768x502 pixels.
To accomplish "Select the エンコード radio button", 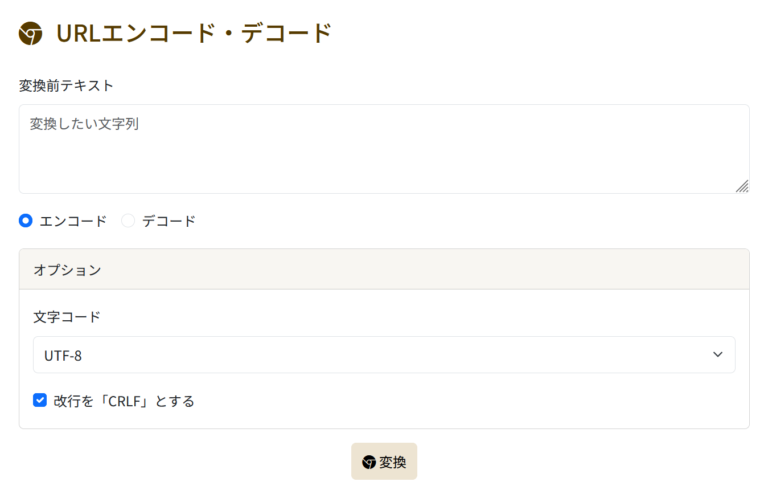I will click(25, 221).
